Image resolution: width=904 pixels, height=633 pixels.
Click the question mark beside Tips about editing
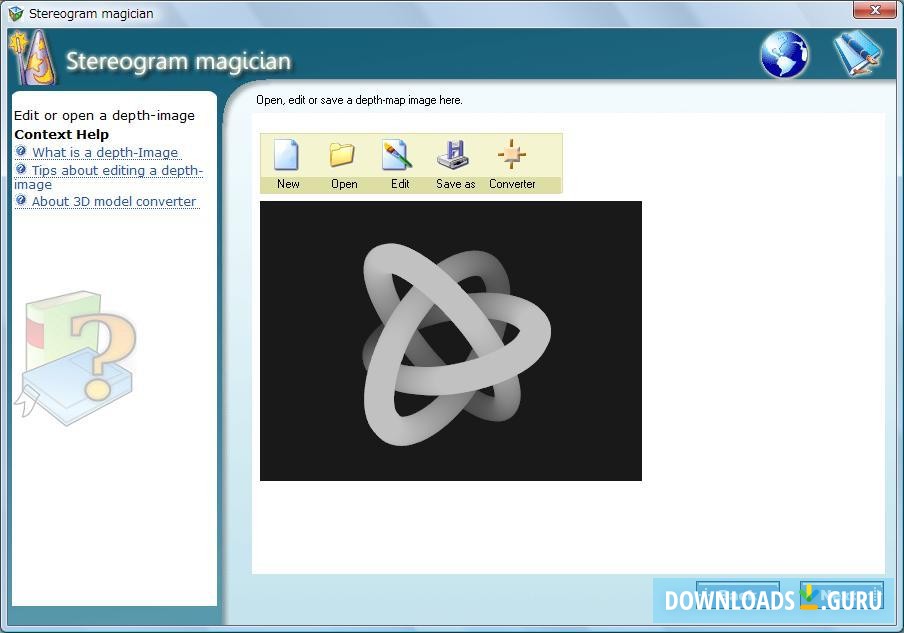19,170
